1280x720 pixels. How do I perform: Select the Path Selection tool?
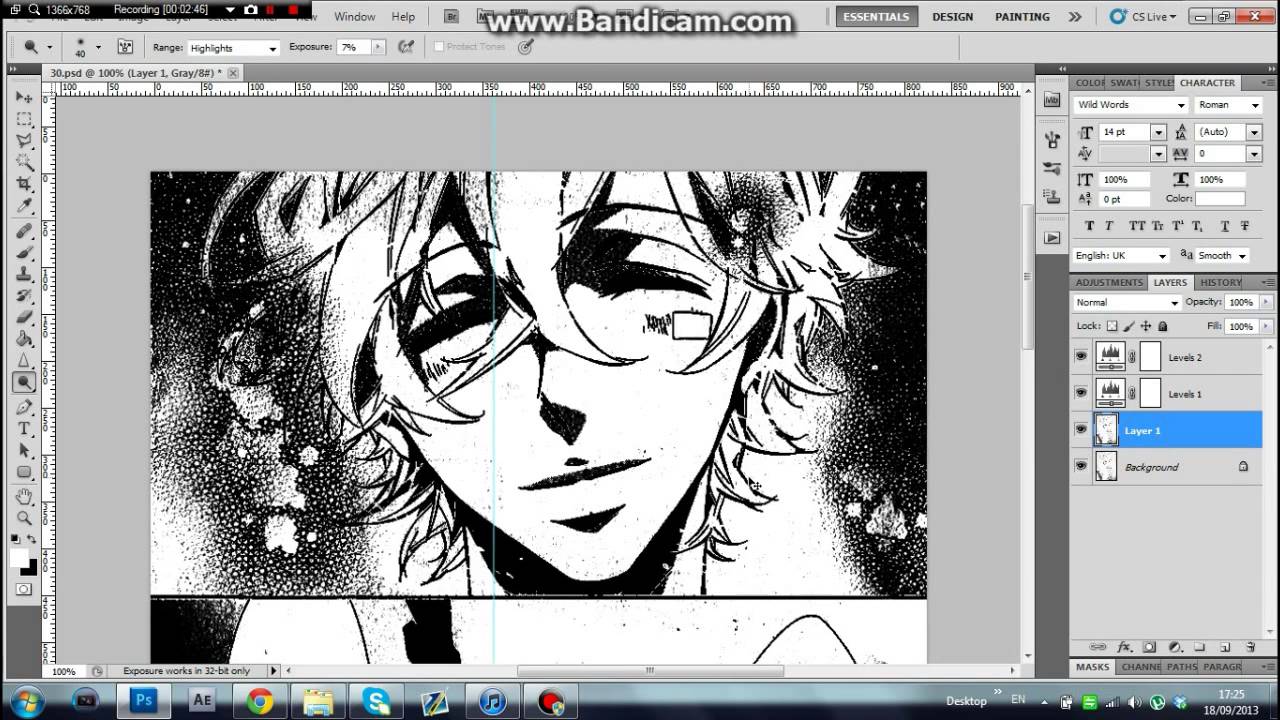point(24,451)
